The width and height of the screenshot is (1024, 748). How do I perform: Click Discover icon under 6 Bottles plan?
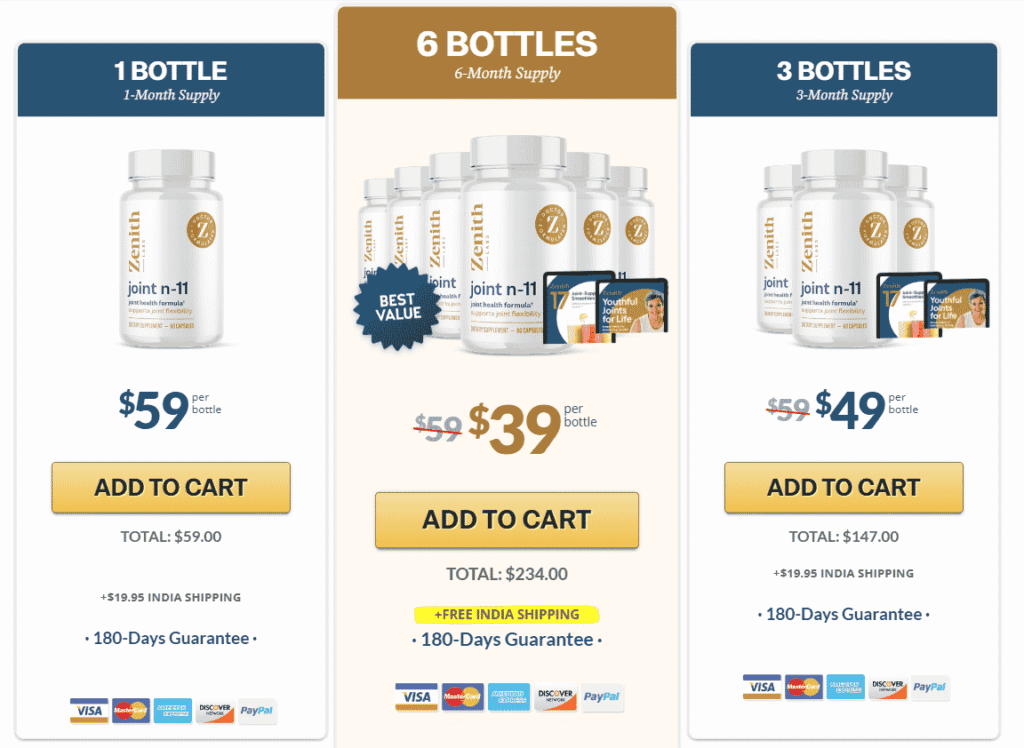click(555, 697)
